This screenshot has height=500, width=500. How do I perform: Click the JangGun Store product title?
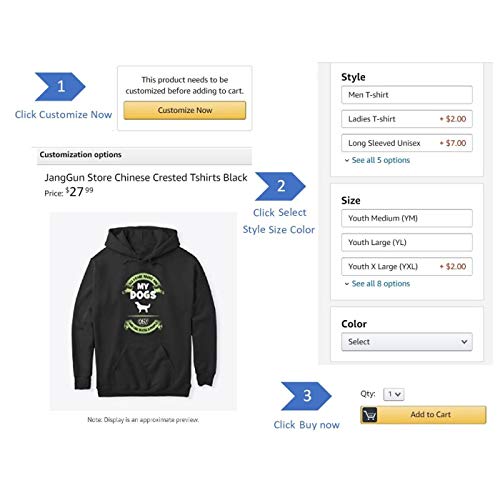146,178
